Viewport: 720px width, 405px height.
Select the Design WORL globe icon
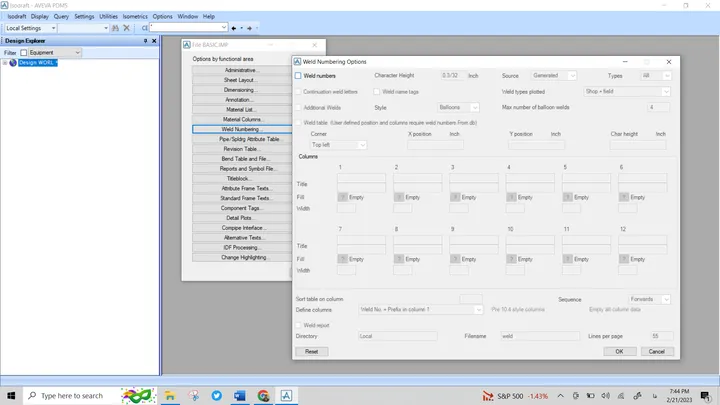[x=13, y=62]
